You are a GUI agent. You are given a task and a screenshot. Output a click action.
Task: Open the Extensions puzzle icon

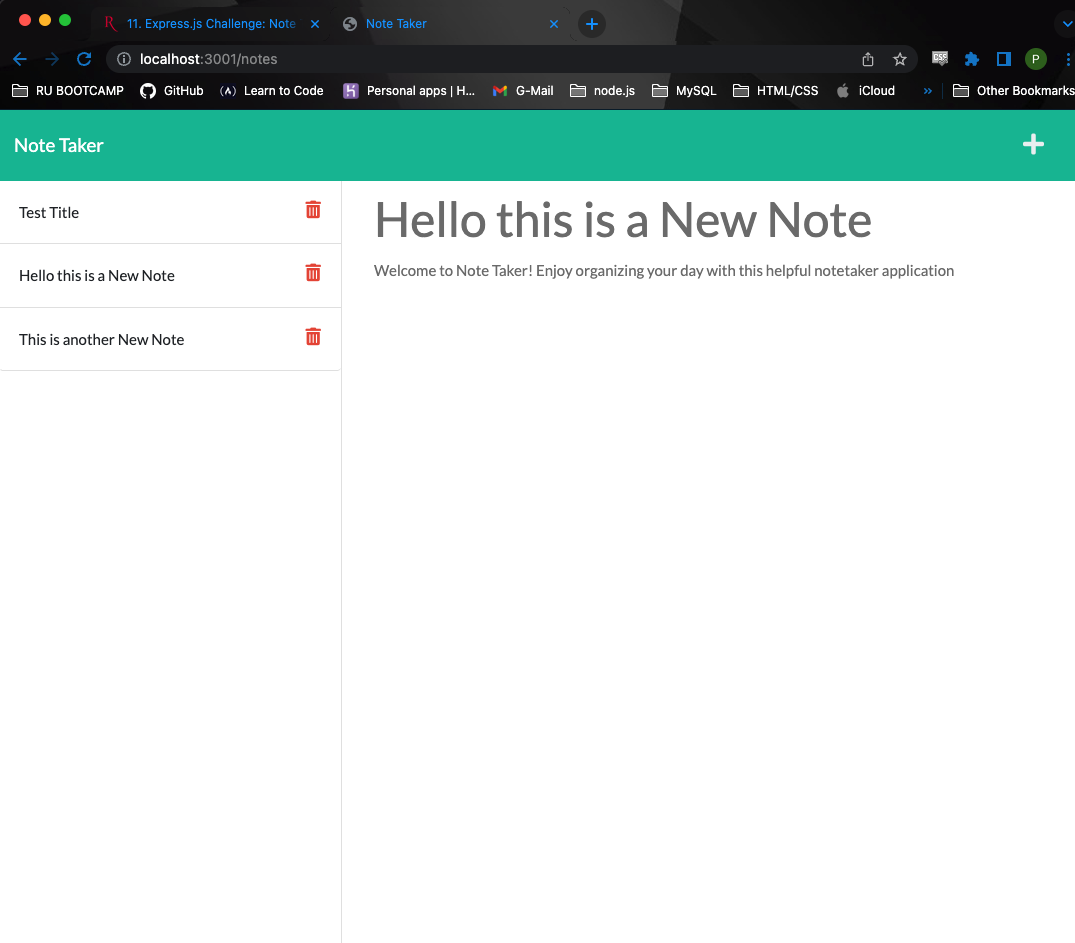[971, 59]
